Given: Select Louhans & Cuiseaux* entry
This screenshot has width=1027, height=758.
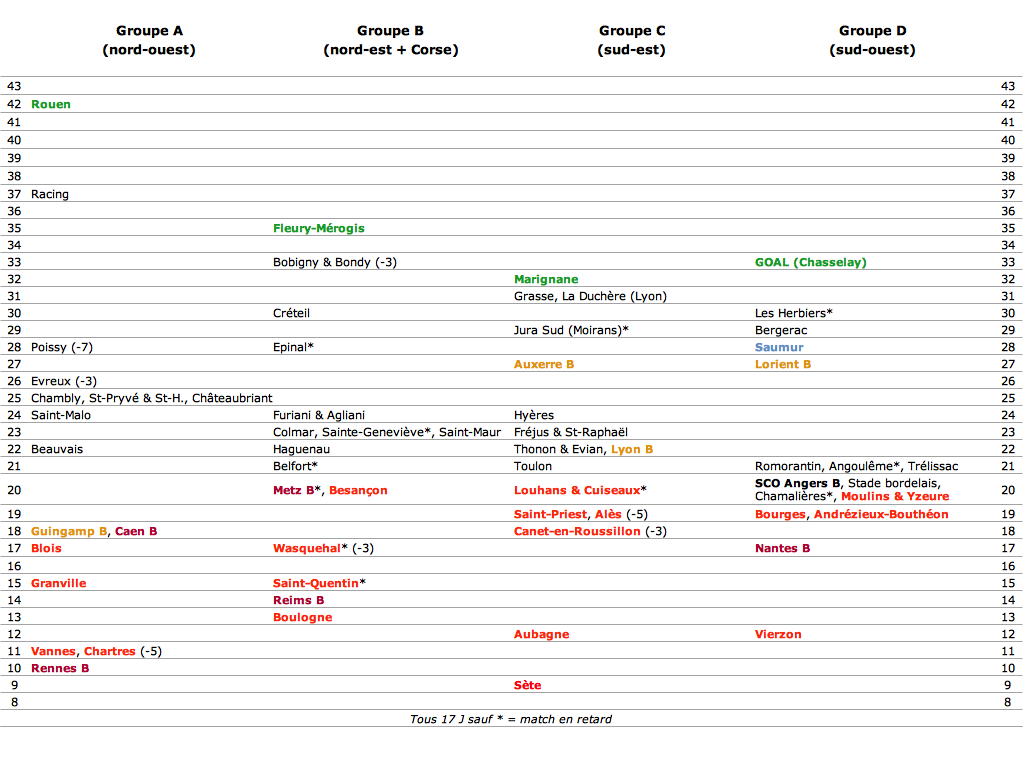Looking at the screenshot, I should pos(580,490).
